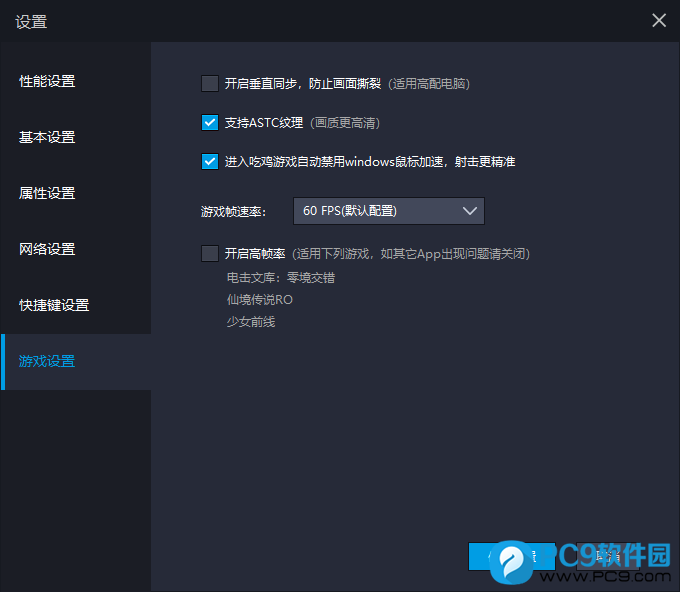Select the 游戏设置 tab
Image resolution: width=680 pixels, height=592 pixels.
[x=75, y=361]
